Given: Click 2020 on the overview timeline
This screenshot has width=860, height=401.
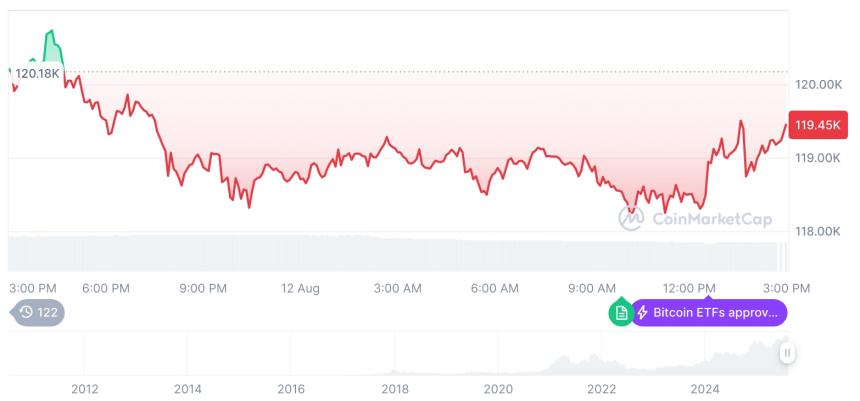Looking at the screenshot, I should click(x=498, y=389).
